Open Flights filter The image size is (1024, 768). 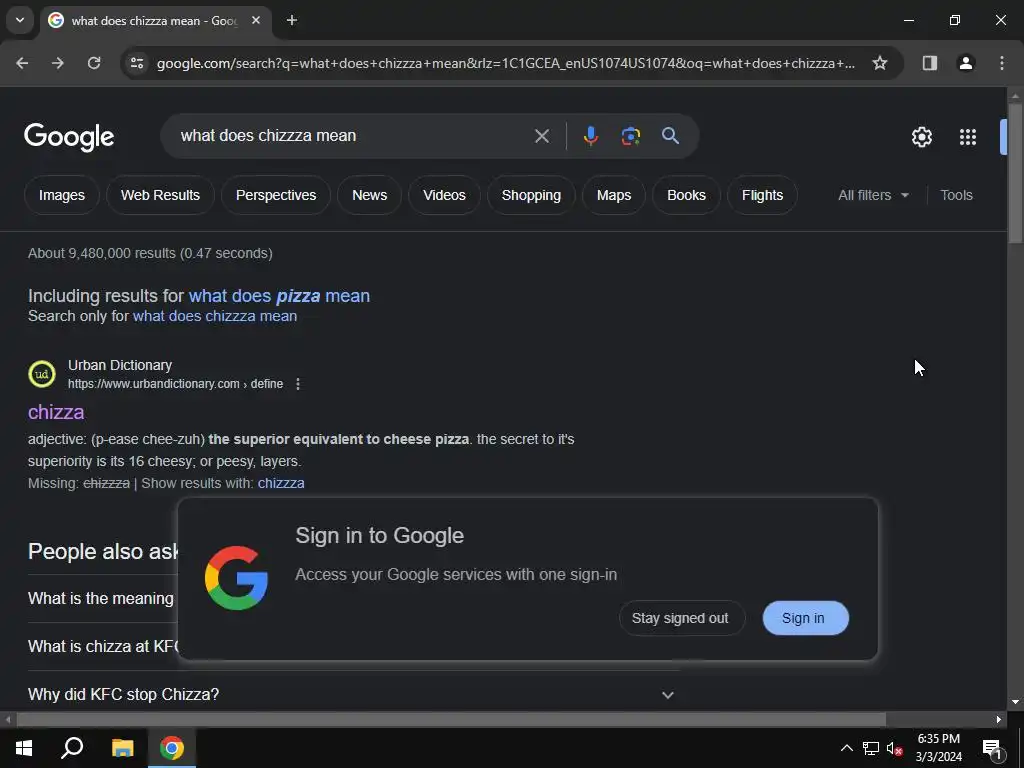[762, 195]
